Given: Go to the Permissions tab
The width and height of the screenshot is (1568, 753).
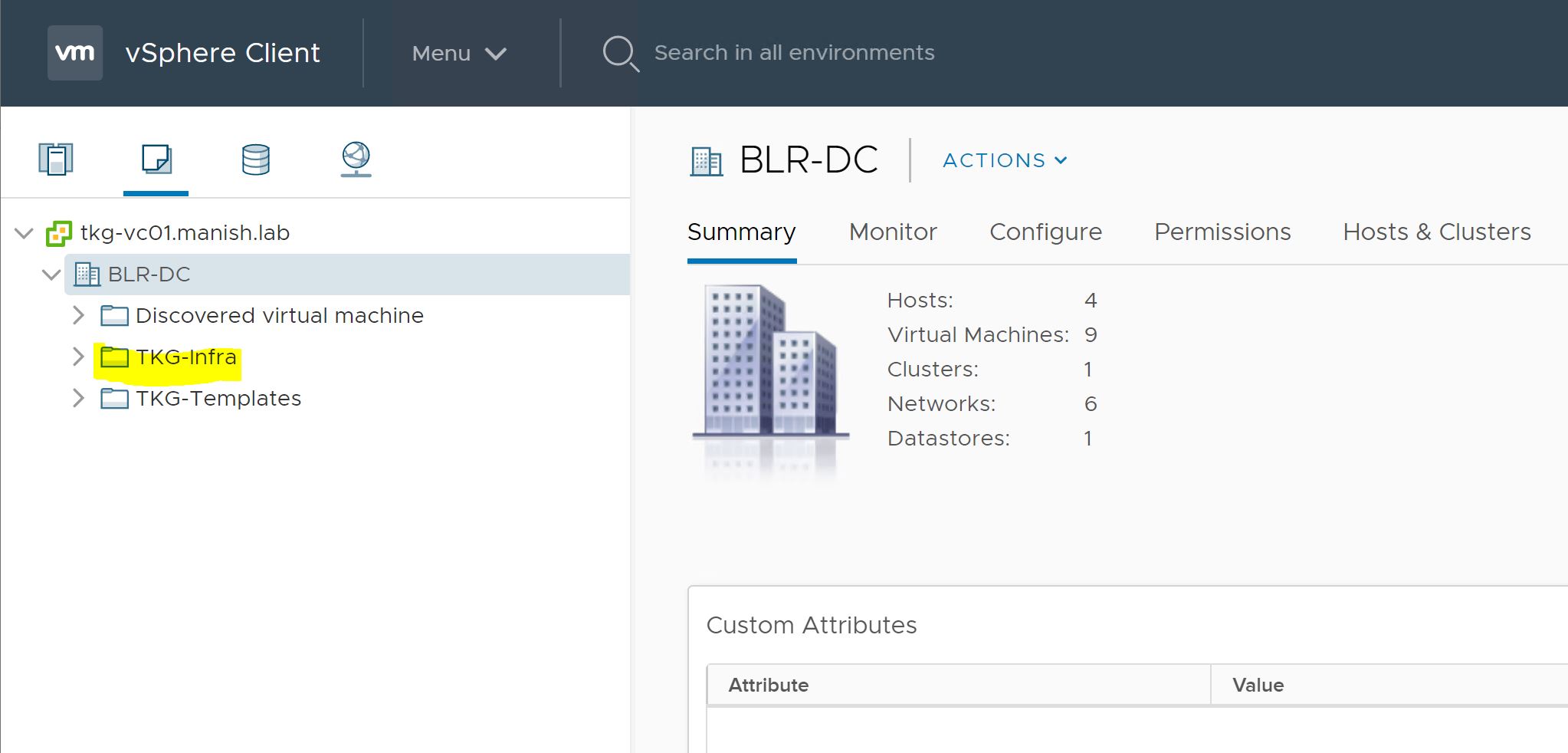Looking at the screenshot, I should (x=1222, y=232).
